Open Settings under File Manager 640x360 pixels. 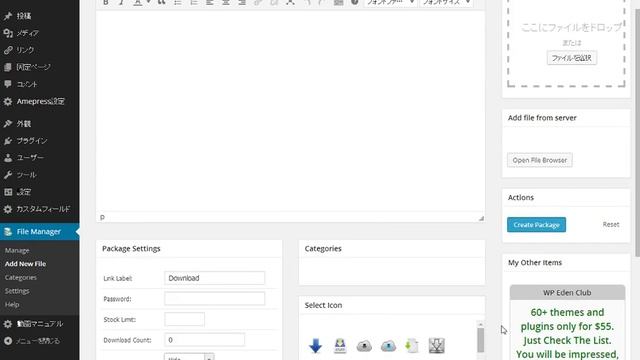click(x=17, y=291)
